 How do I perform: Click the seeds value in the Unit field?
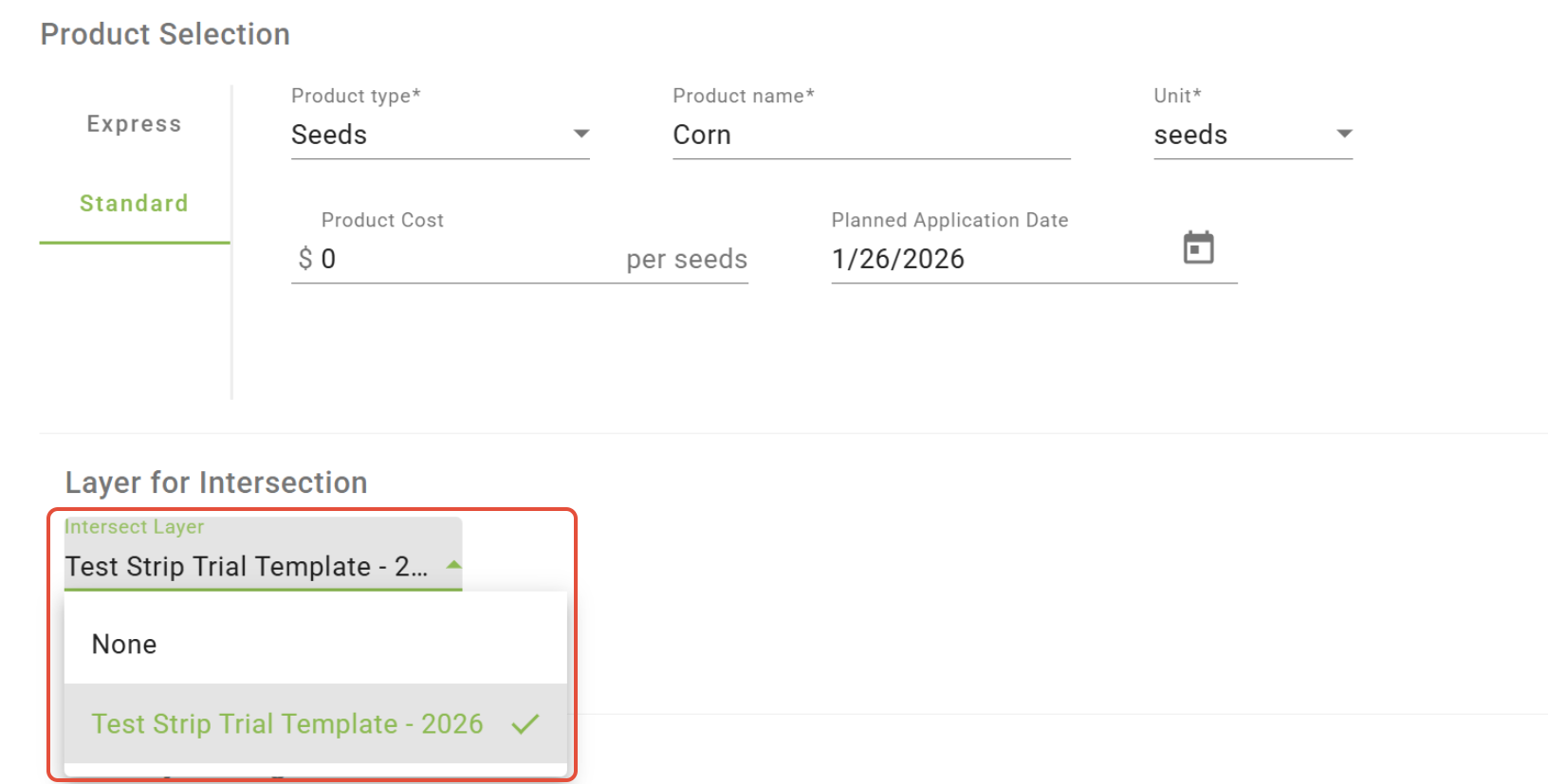1190,136
